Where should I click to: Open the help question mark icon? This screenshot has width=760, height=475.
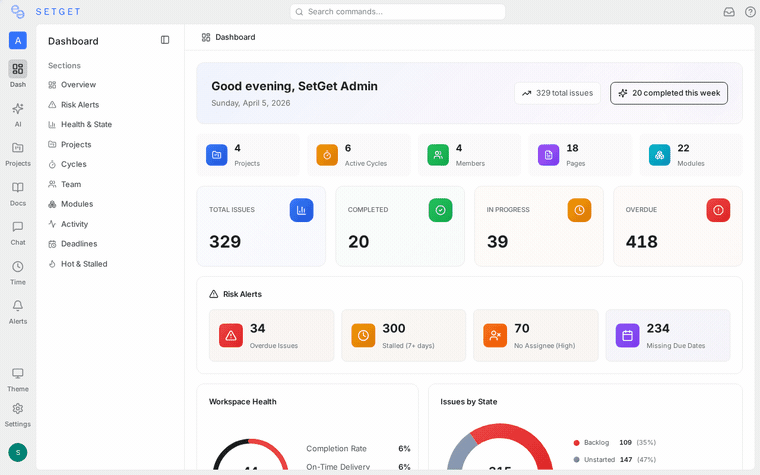(750, 12)
